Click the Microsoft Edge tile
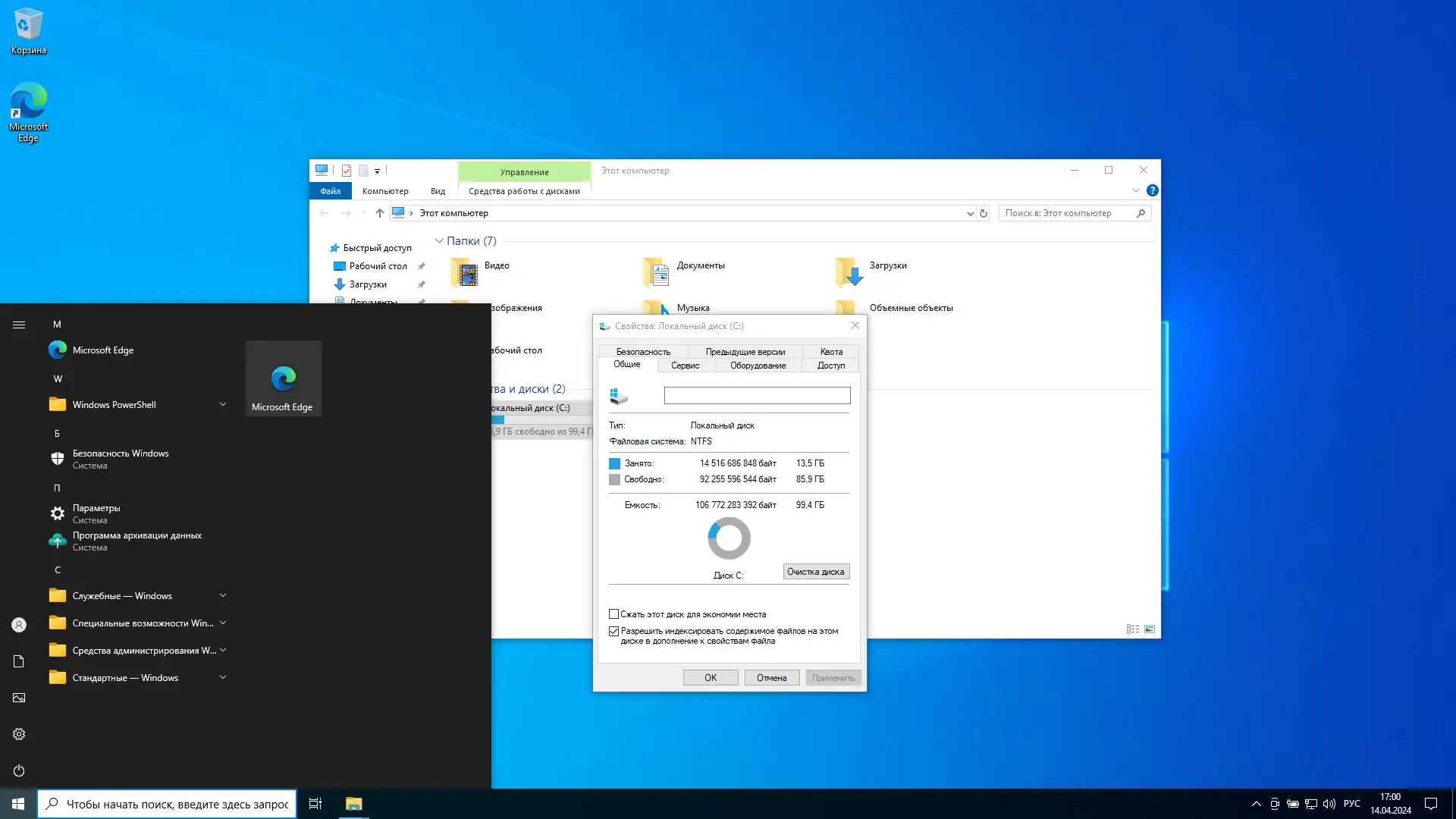The width and height of the screenshot is (1456, 819). coord(283,378)
